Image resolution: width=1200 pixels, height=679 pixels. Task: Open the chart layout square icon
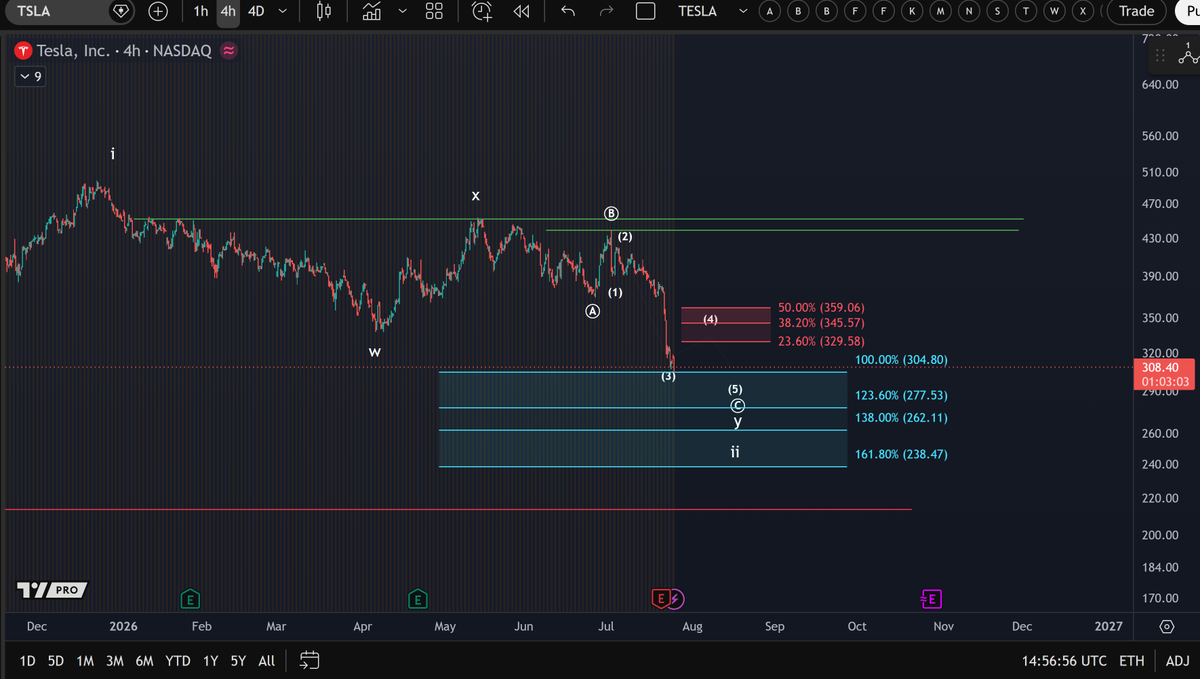pos(645,11)
